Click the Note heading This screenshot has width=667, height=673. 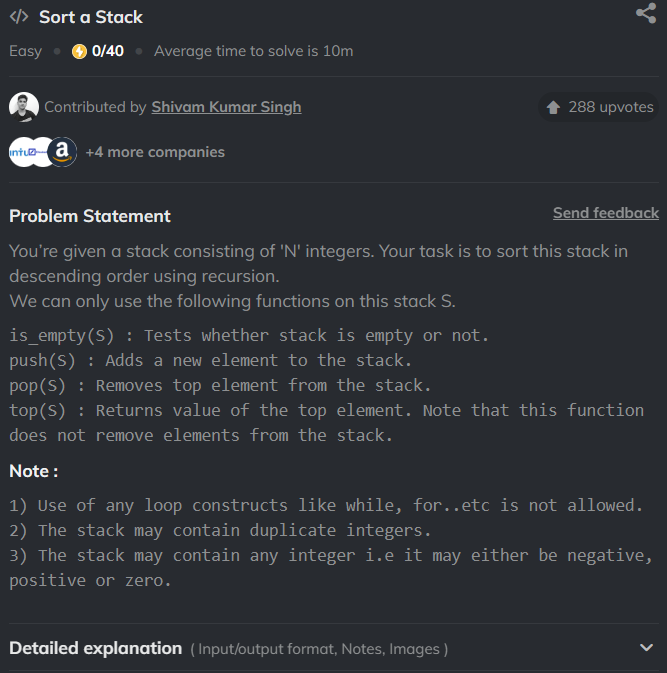click(x=33, y=471)
